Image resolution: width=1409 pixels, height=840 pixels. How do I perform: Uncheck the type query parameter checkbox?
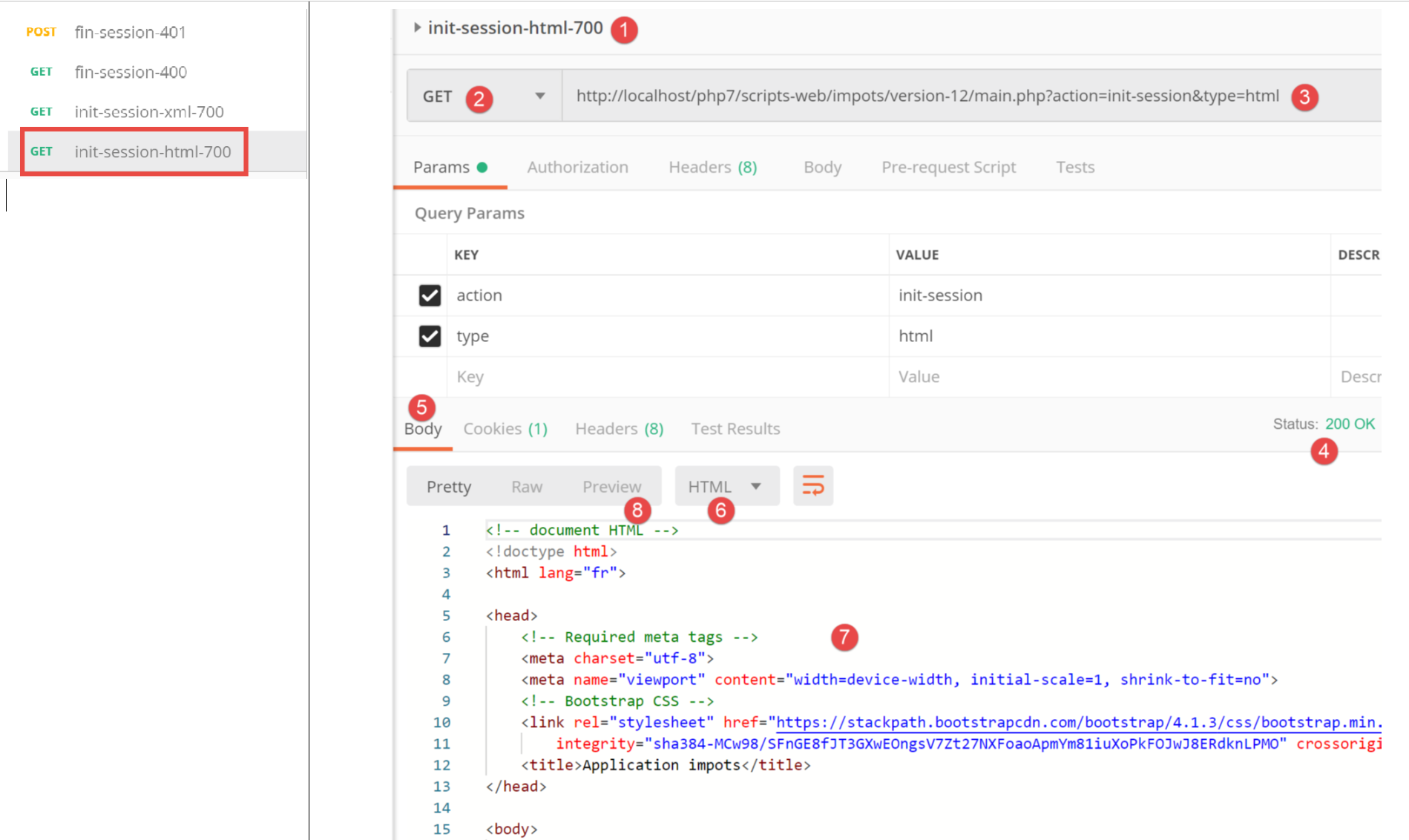(430, 336)
